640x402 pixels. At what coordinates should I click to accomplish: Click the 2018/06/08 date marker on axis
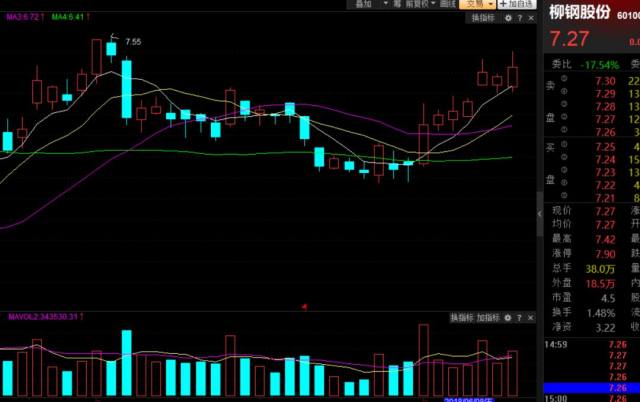[469, 400]
